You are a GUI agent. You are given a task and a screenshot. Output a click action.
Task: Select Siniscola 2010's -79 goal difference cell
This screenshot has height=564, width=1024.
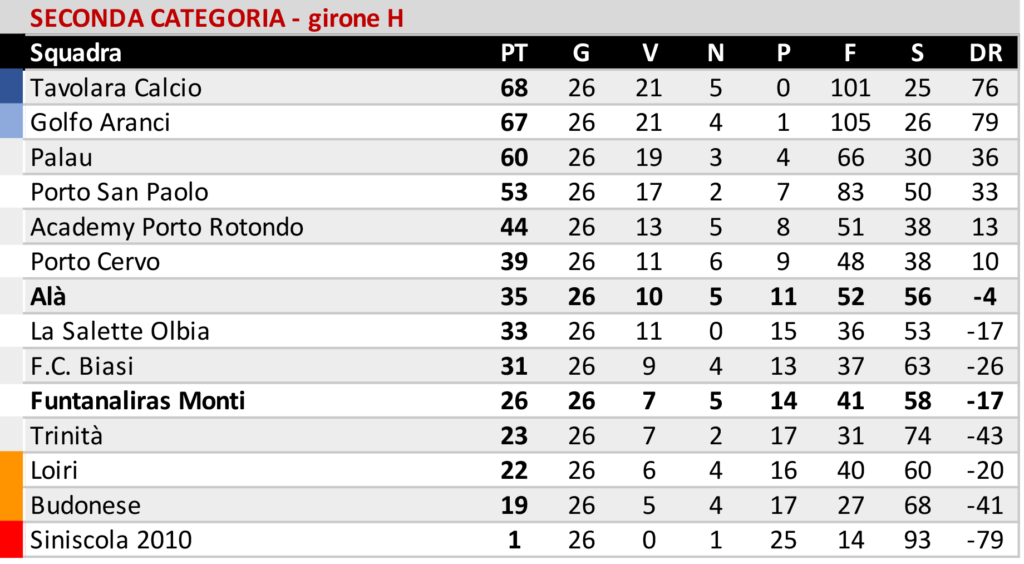pos(985,541)
